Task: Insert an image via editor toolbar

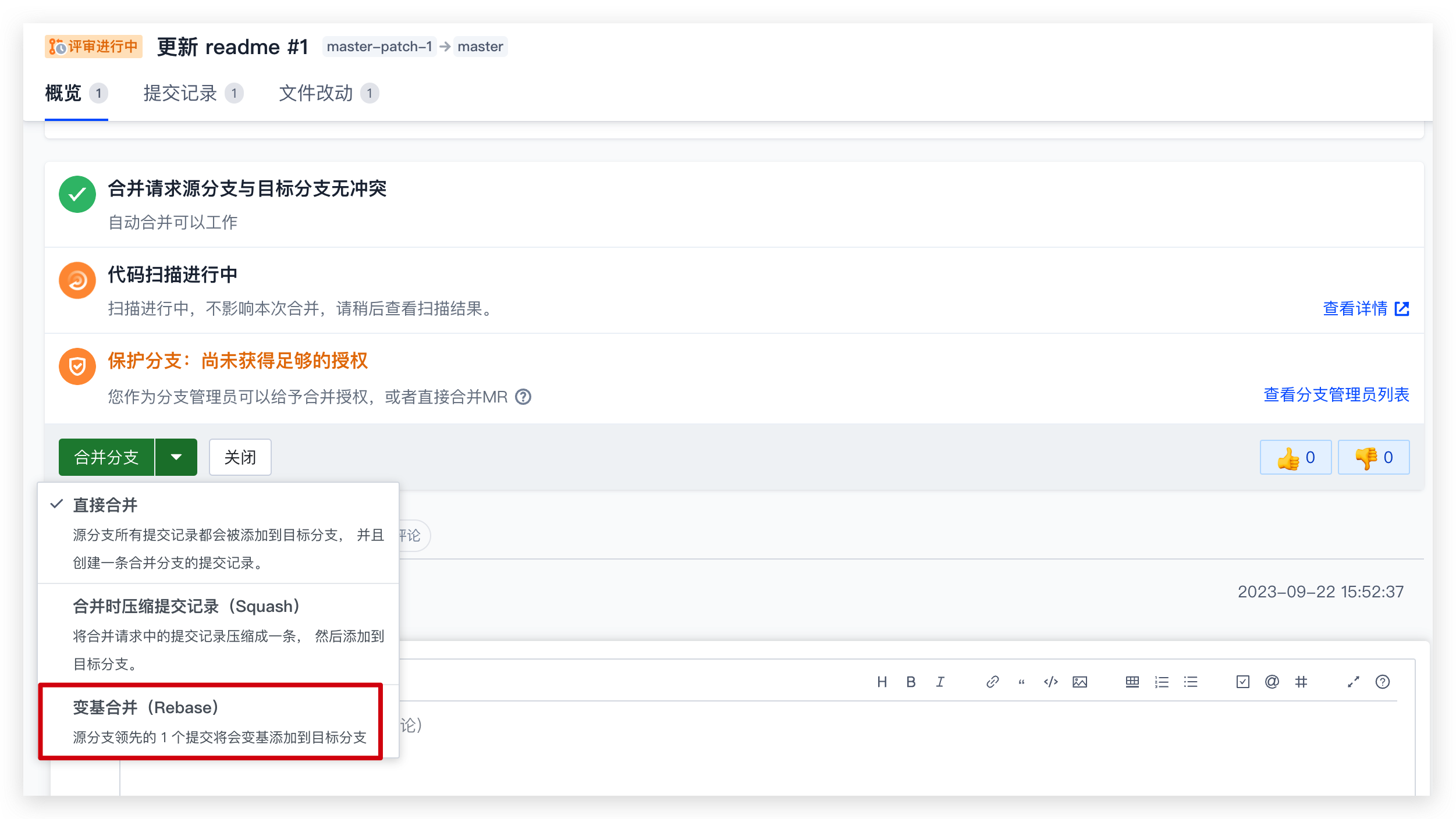Action: [1079, 682]
